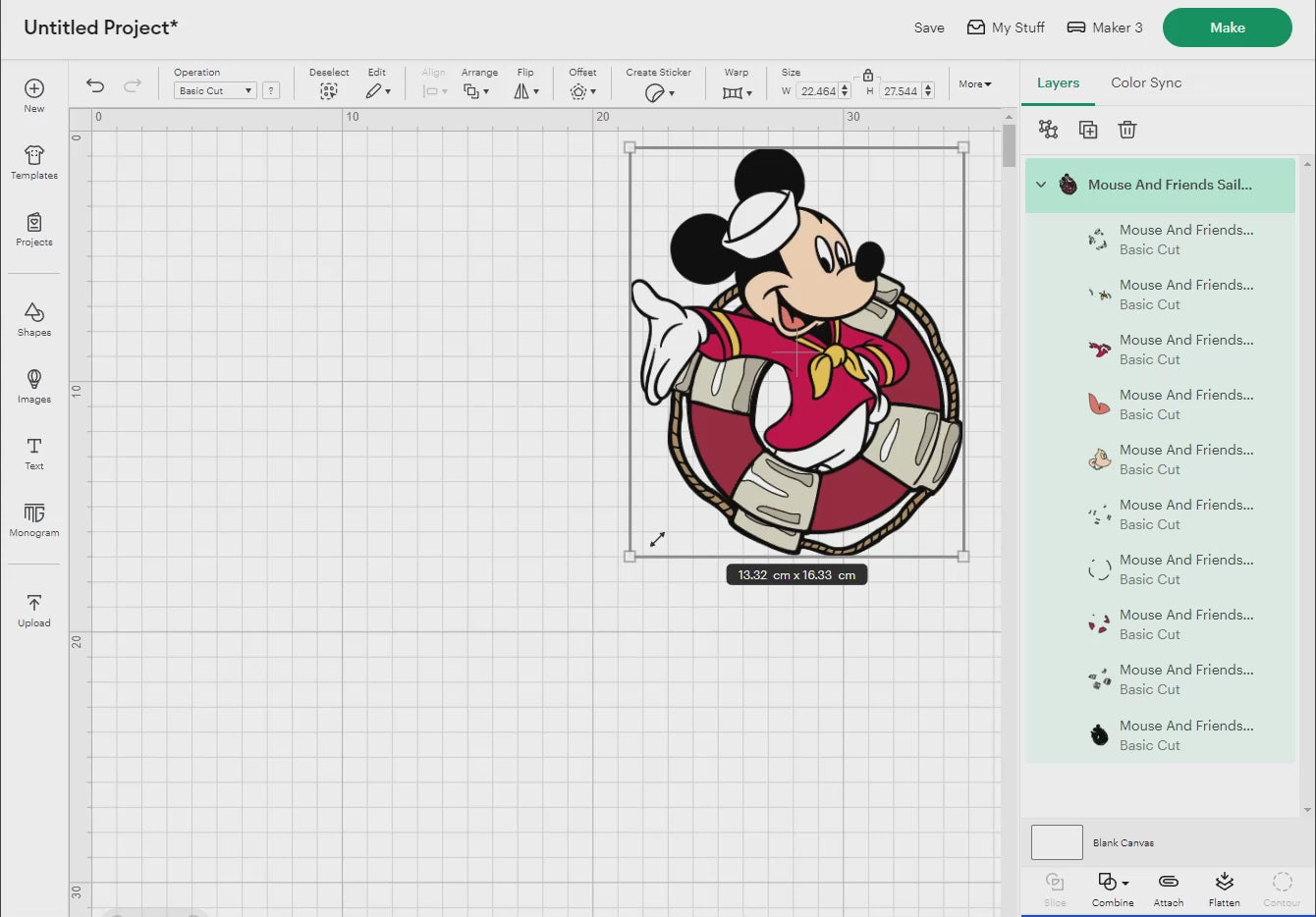Image resolution: width=1316 pixels, height=917 pixels.
Task: Click the canvas vertical scrollbar
Action: tap(1009, 147)
